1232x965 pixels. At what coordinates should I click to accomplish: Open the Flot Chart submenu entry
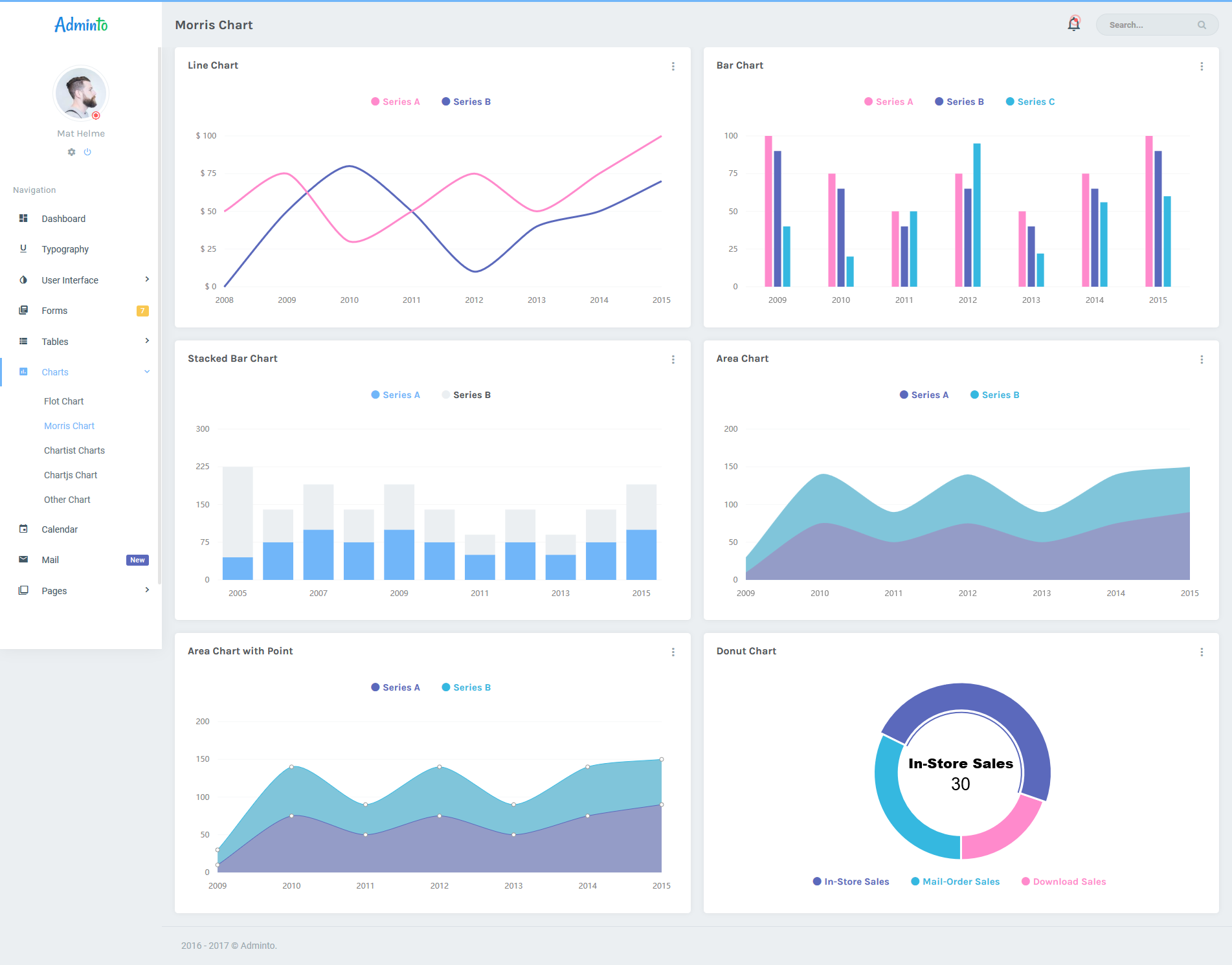63,401
